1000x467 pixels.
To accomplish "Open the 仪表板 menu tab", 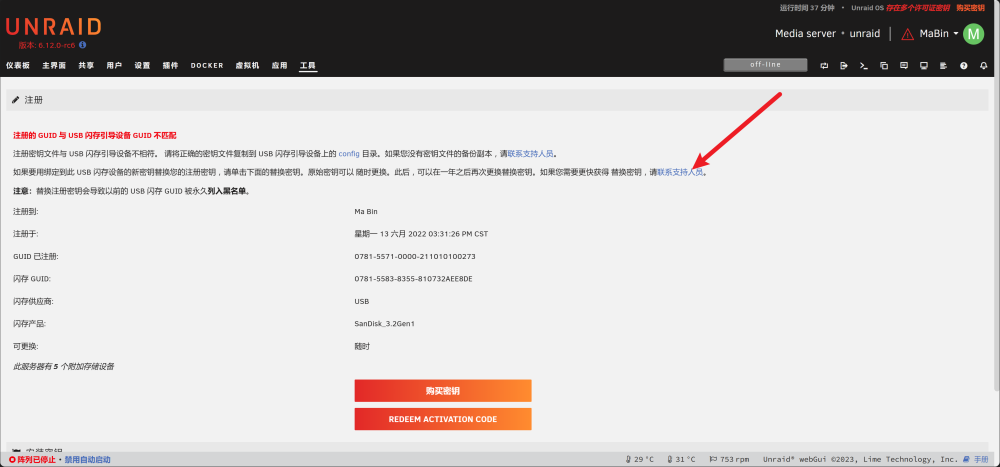I will (x=18, y=65).
